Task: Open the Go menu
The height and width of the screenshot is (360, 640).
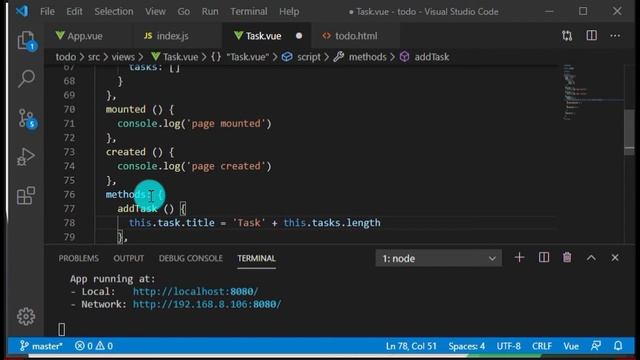Action: [184, 11]
